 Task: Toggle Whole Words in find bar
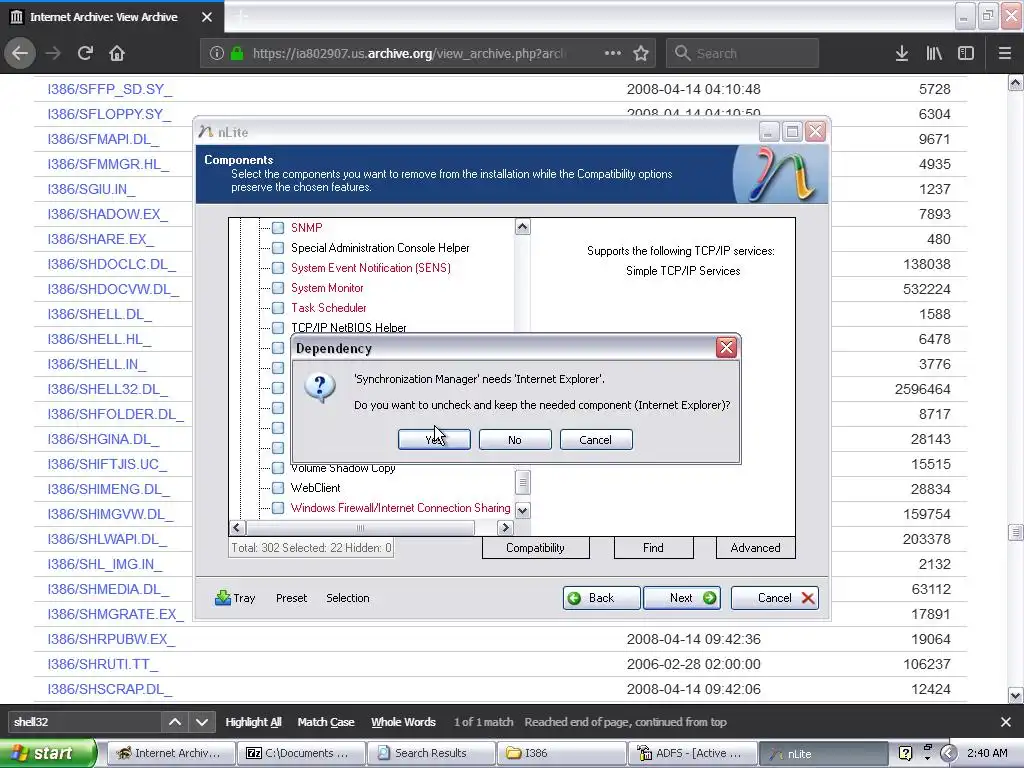pos(403,722)
